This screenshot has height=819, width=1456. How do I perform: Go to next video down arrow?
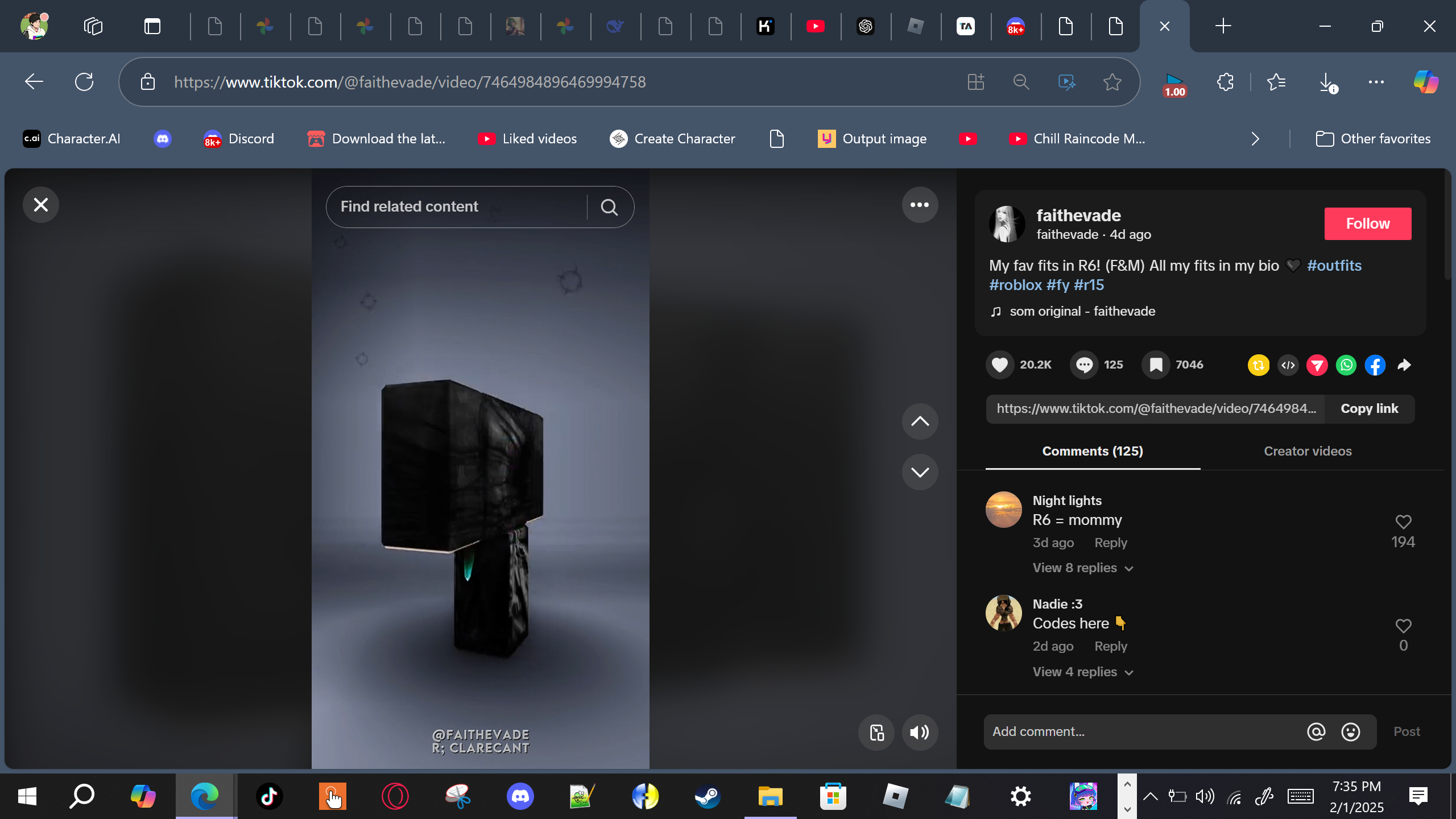[x=920, y=472]
